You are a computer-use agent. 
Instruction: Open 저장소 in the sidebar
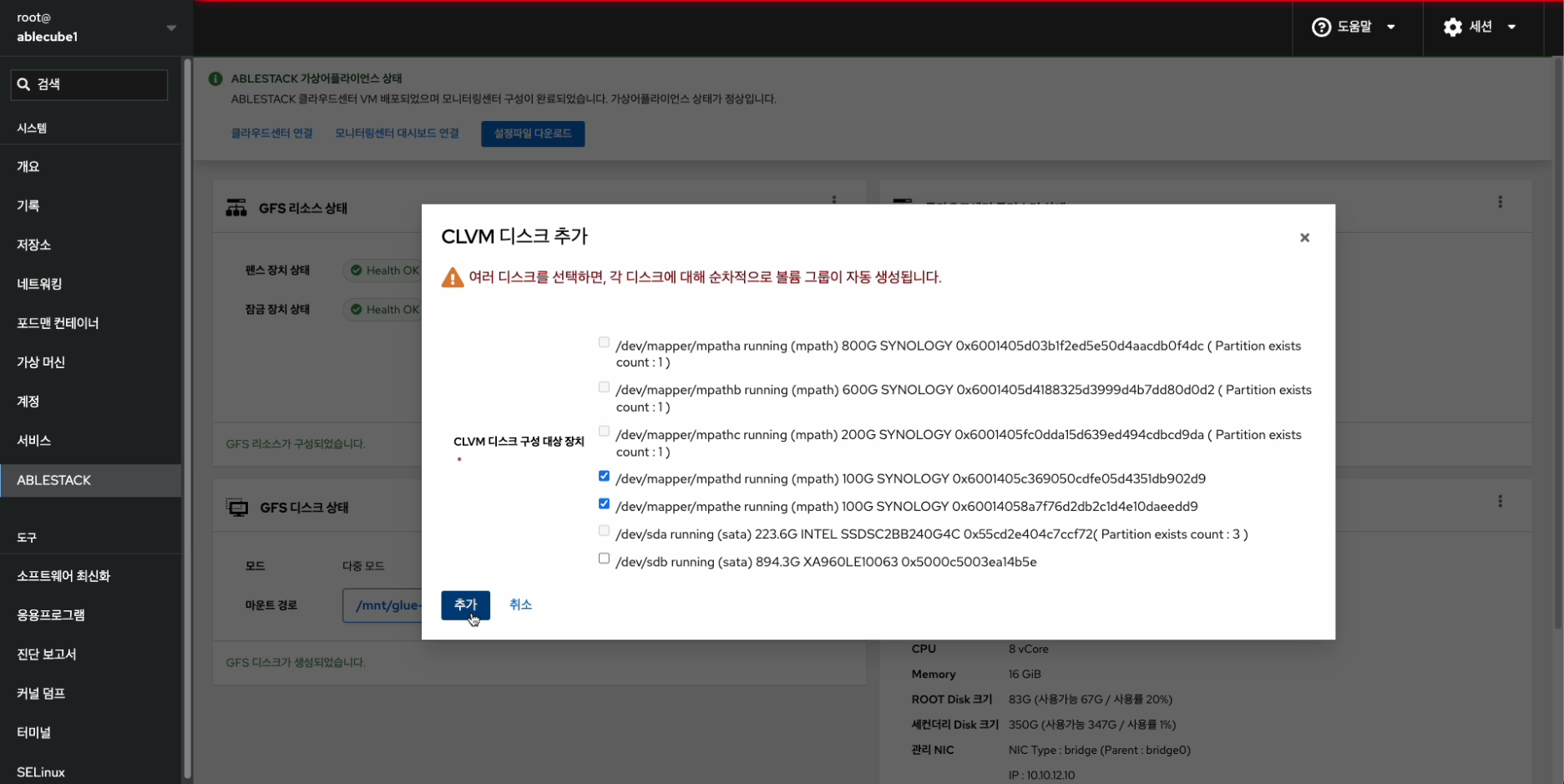[90, 245]
